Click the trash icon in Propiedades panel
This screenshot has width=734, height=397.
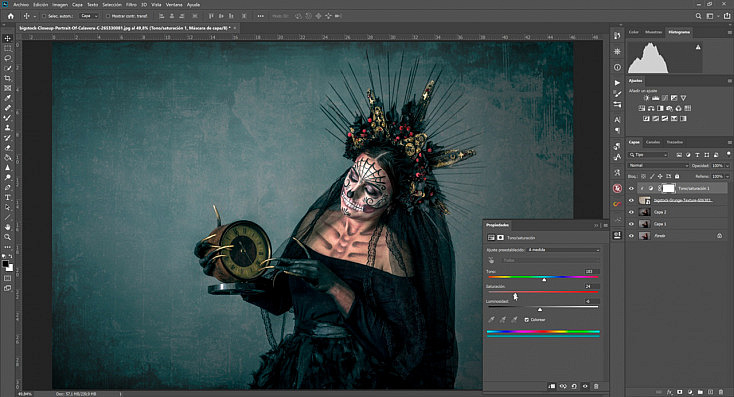click(x=596, y=386)
